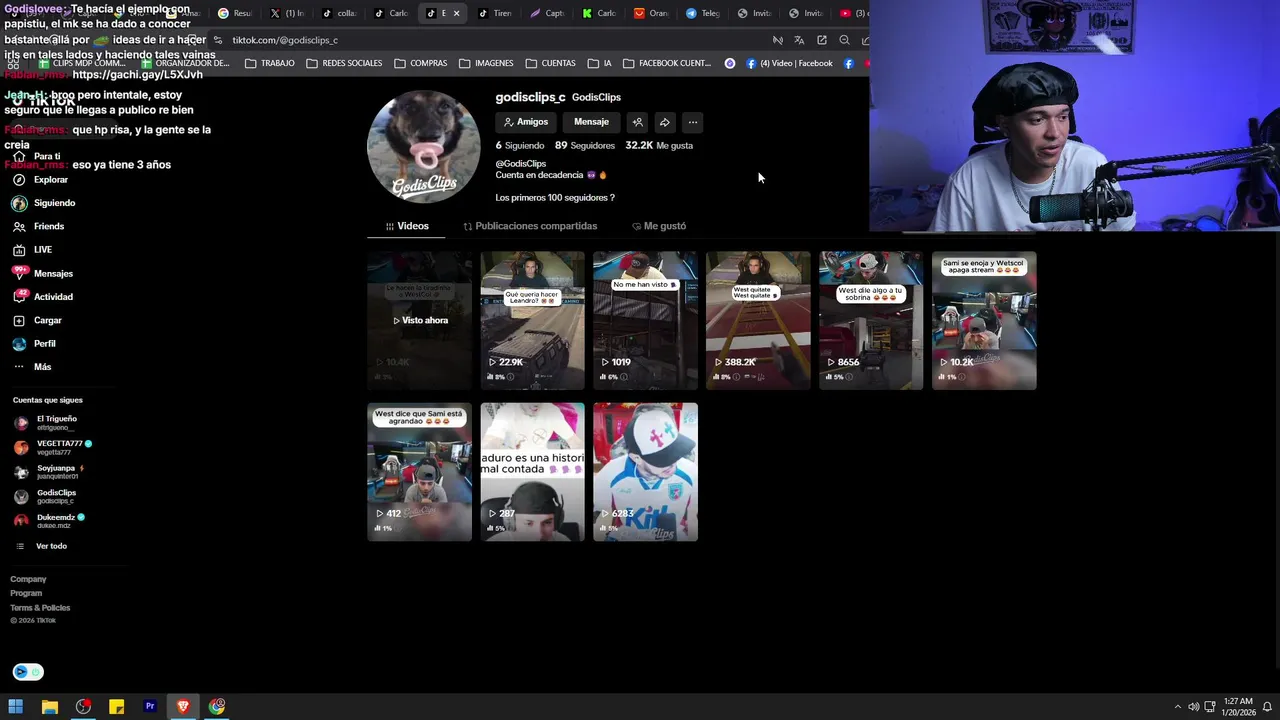This screenshot has height=720, width=1280.
Task: Expand Terms & Policies footer section
Action: click(40, 608)
